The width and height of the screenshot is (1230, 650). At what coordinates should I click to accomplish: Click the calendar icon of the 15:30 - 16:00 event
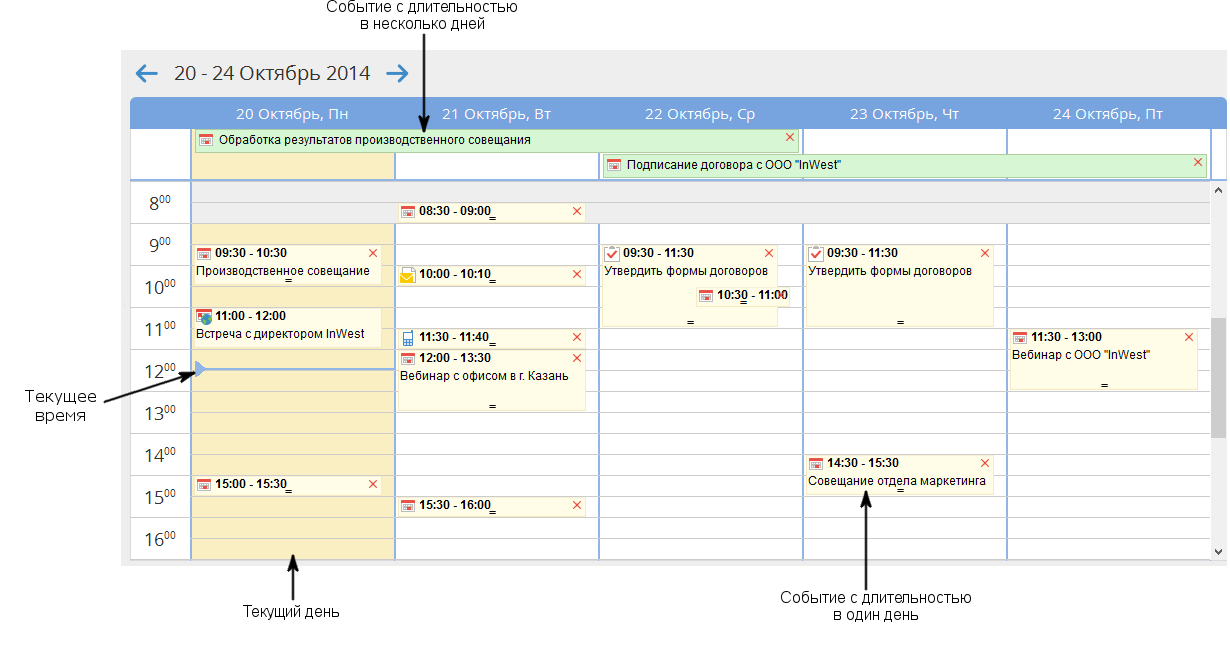point(408,506)
